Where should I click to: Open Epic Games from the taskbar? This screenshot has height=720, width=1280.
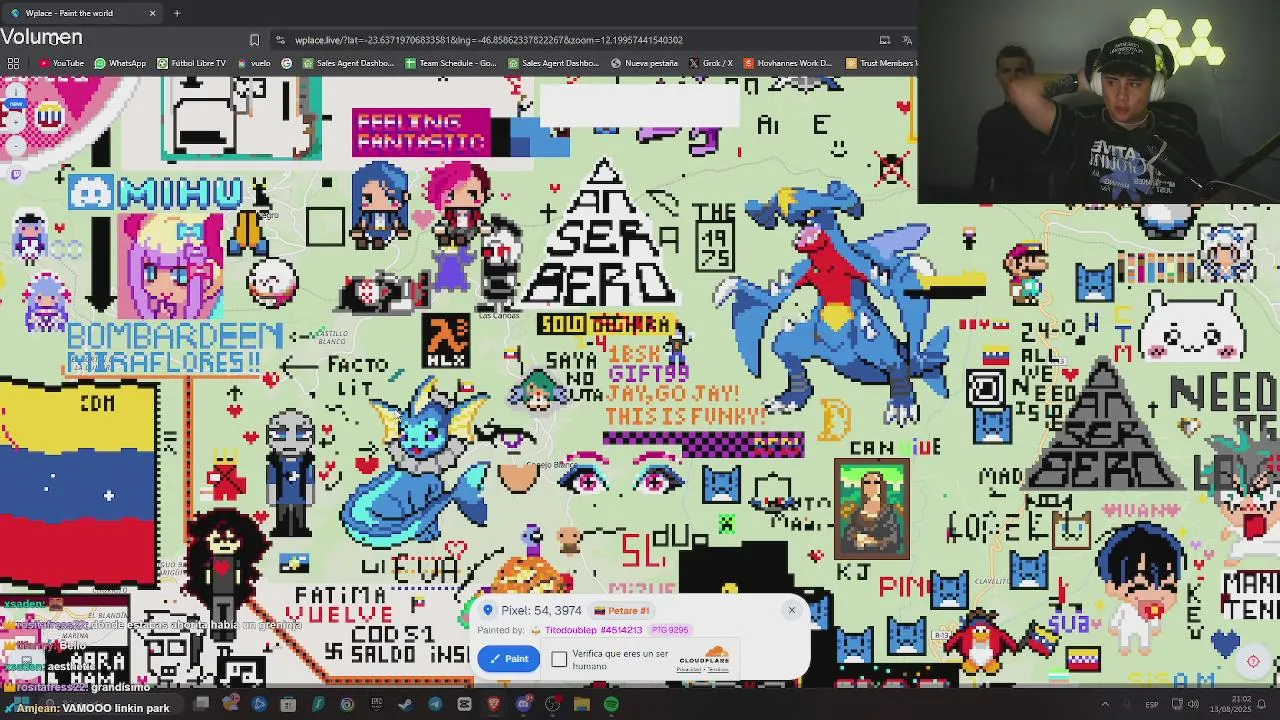coord(377,705)
